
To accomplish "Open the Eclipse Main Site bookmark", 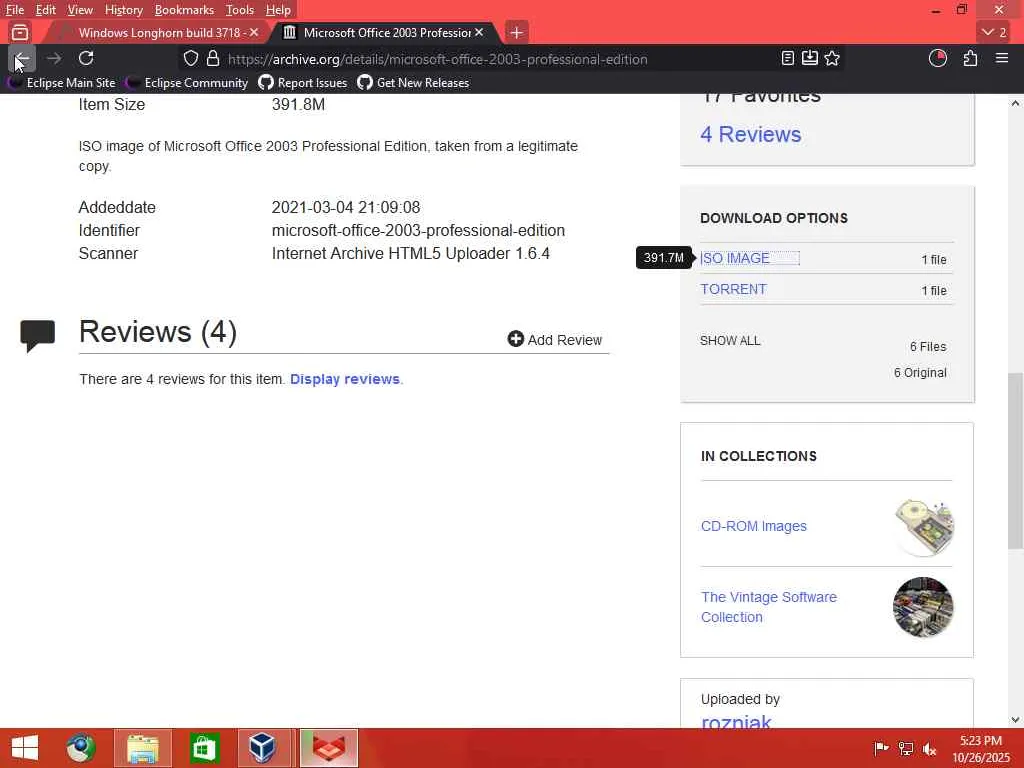I will (x=61, y=83).
